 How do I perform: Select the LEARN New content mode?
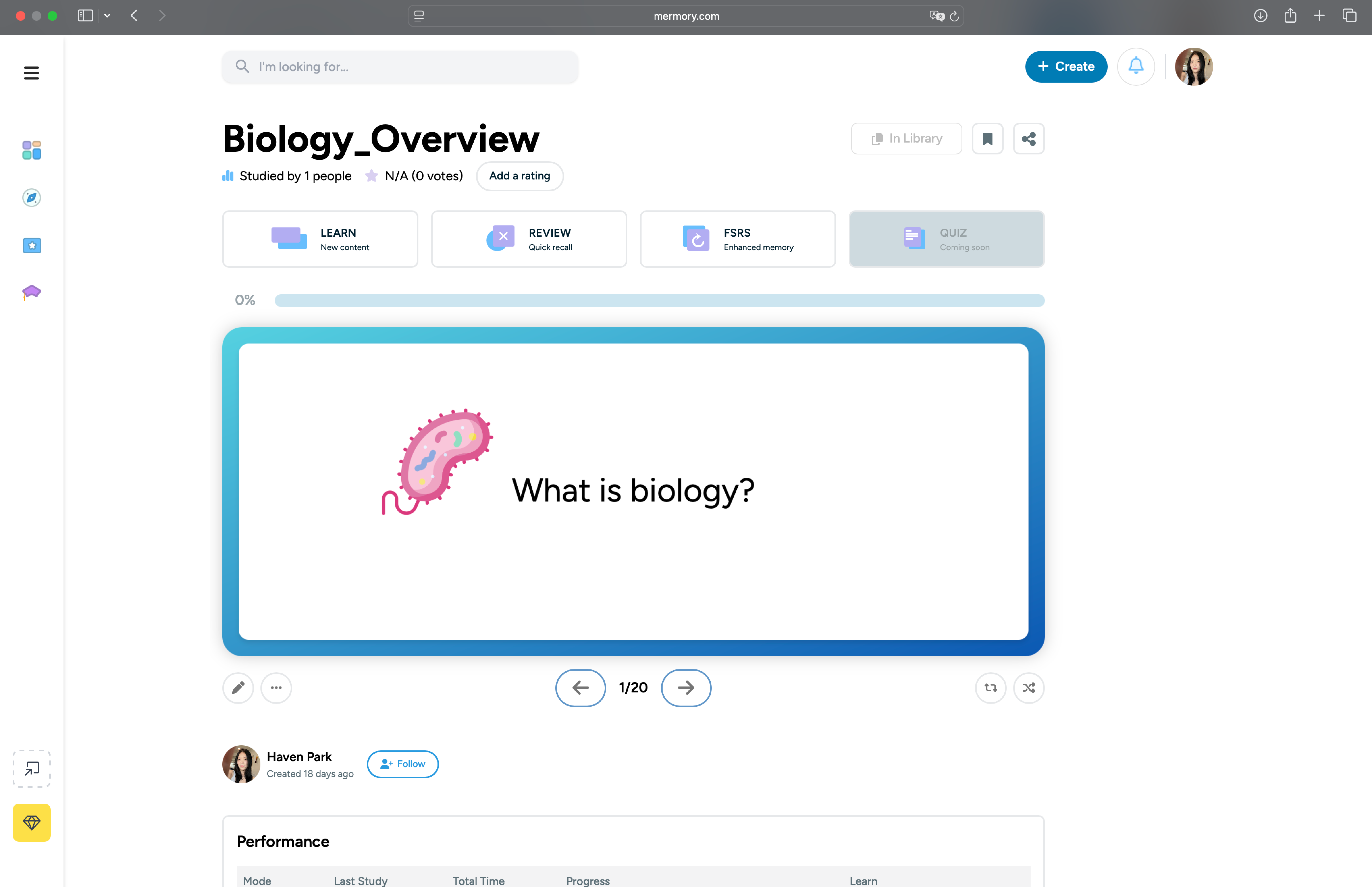coord(320,239)
